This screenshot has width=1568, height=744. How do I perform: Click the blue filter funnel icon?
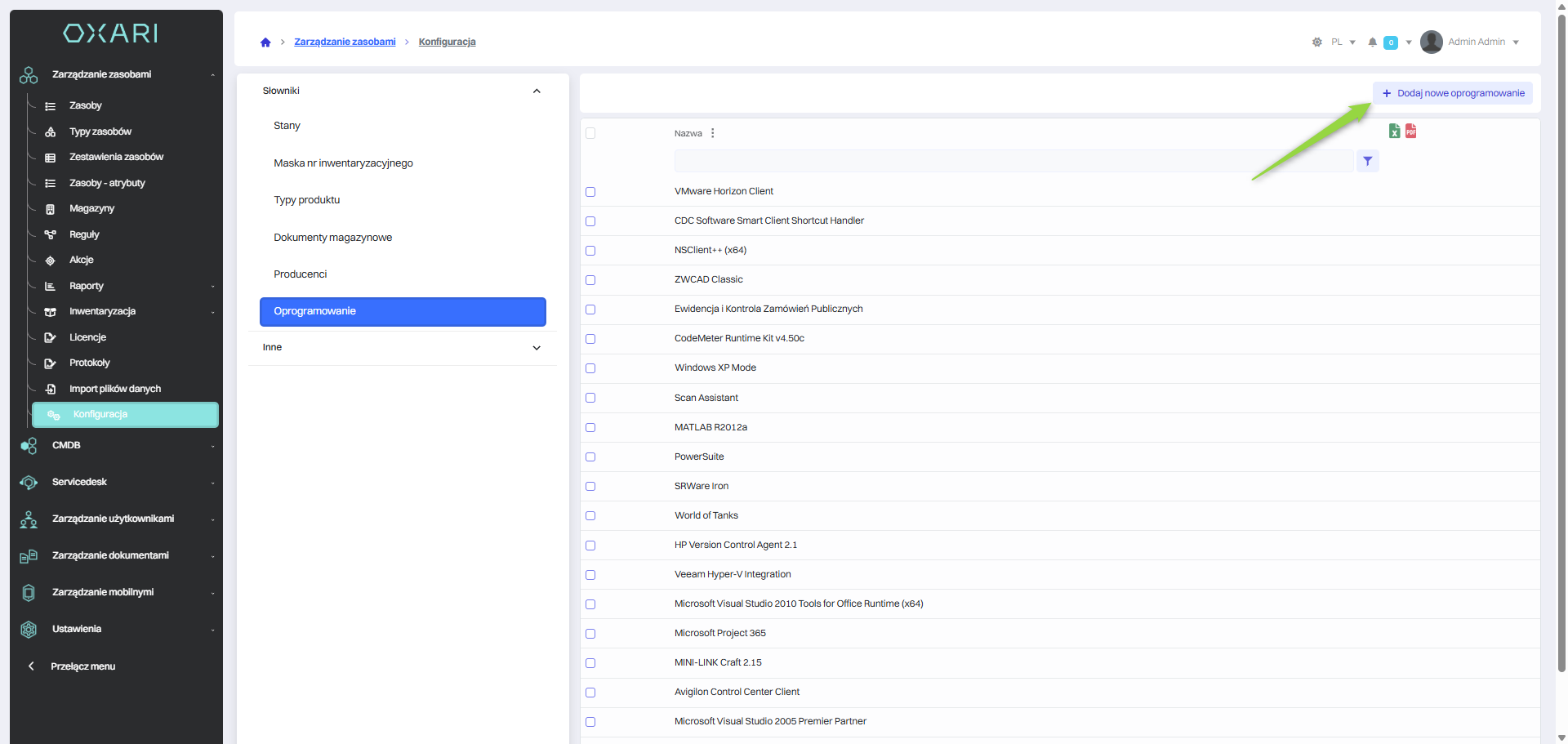1367,161
